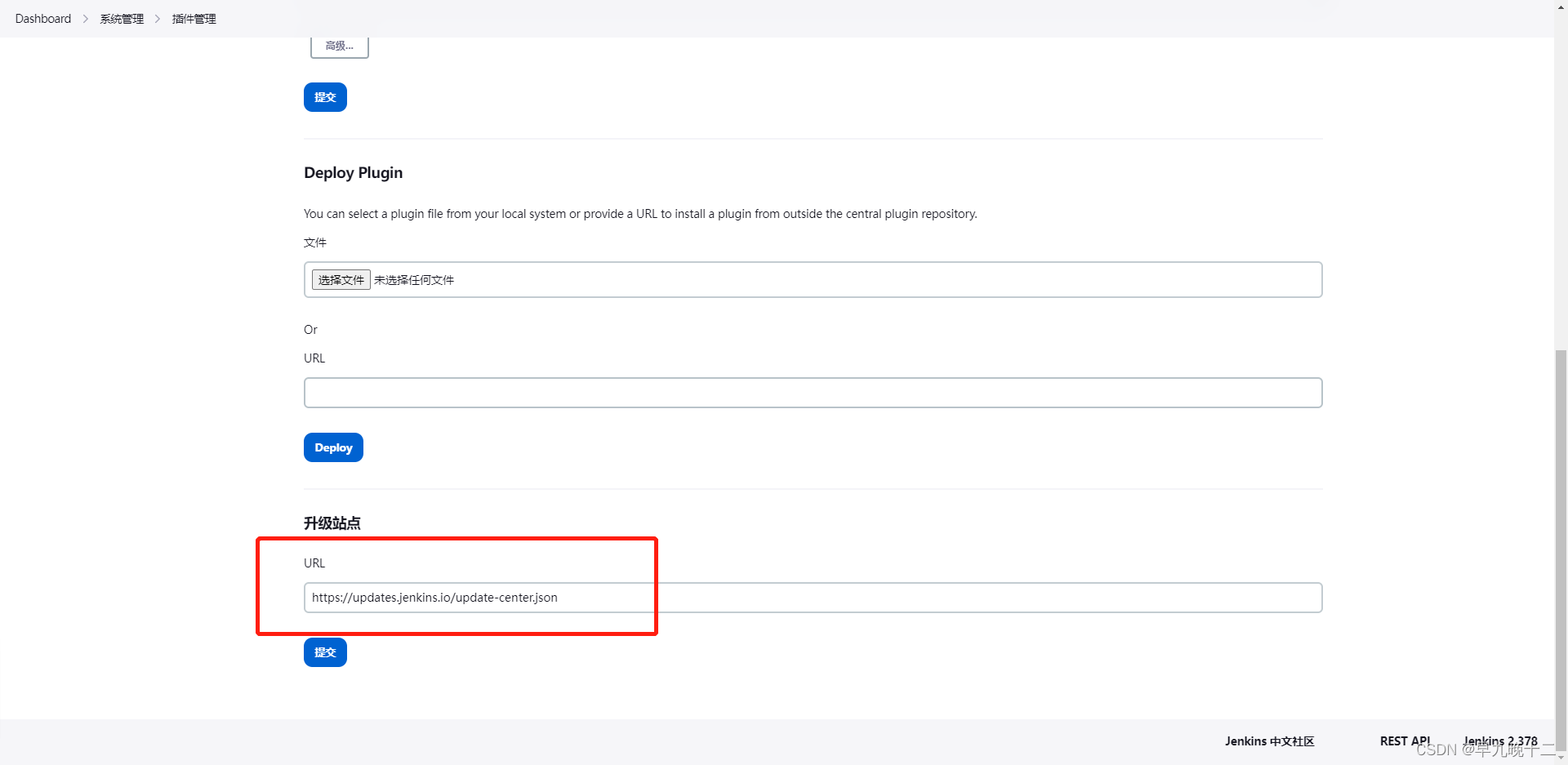Screen dimensions: 1568x765
Task: Click the scrollbar up arrow
Action: pyautogui.click(x=1561, y=7)
